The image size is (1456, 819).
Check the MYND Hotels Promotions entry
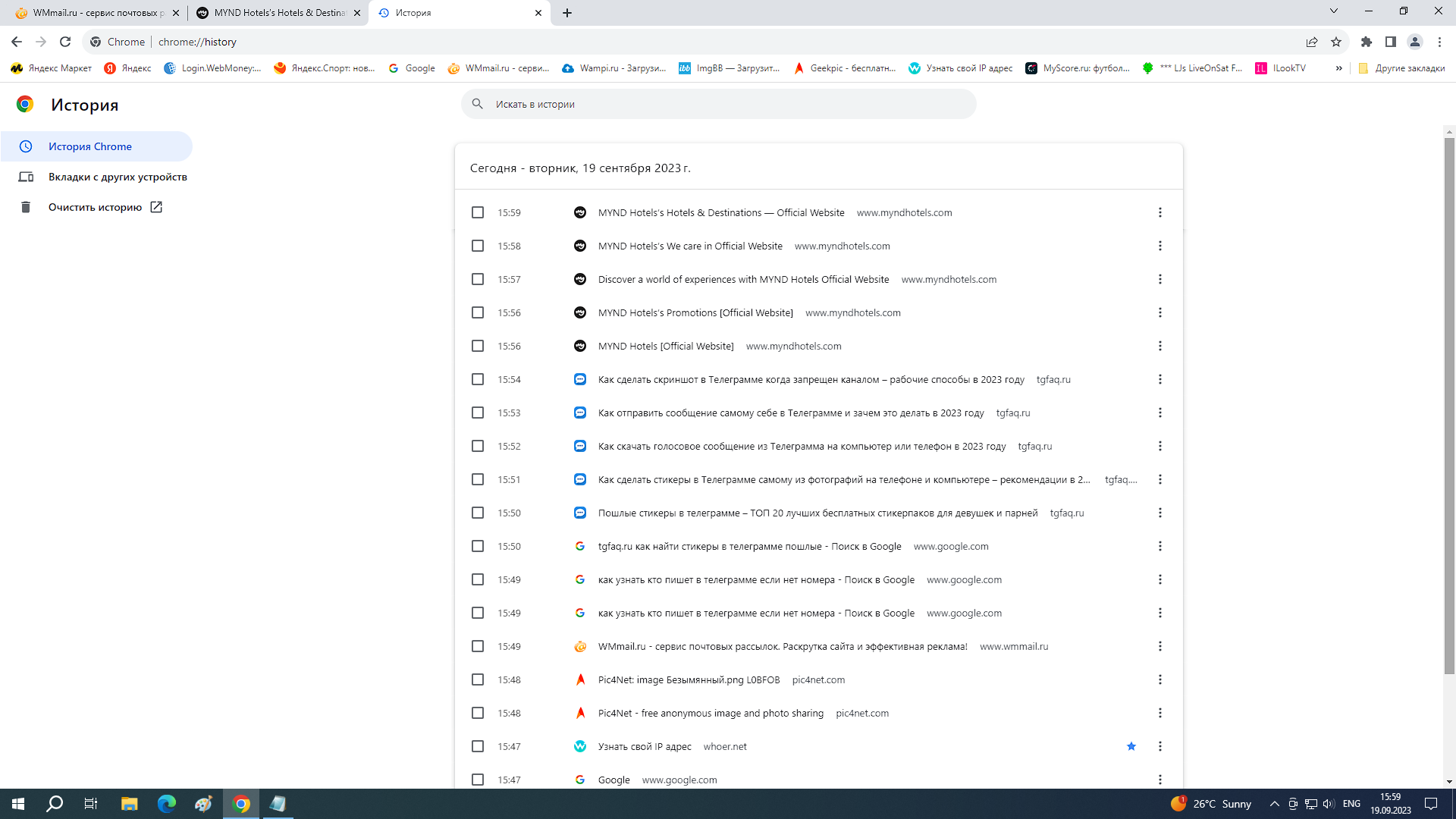pyautogui.click(x=478, y=312)
